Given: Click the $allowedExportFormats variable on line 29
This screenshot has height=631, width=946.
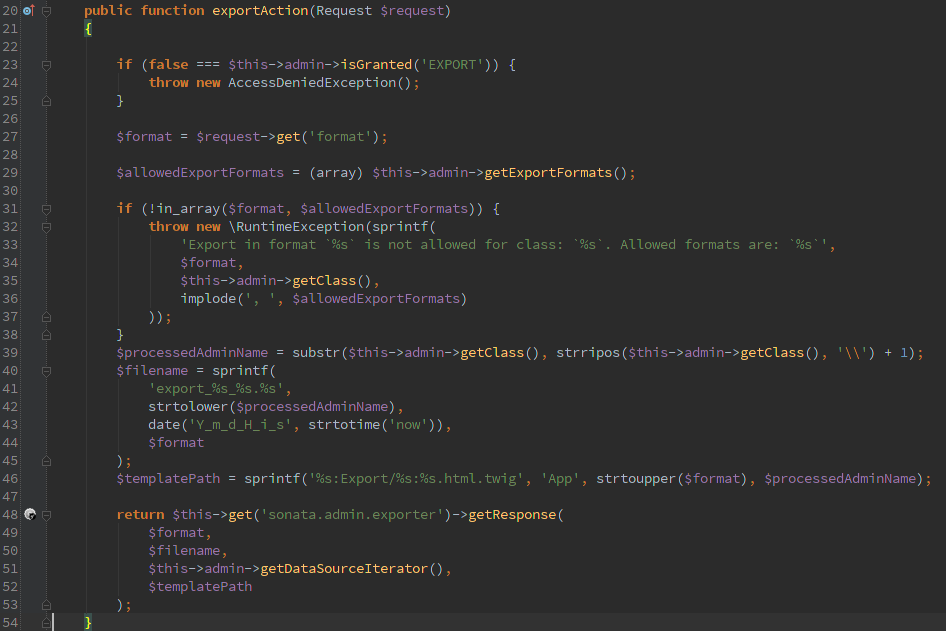Looking at the screenshot, I should pos(200,173).
